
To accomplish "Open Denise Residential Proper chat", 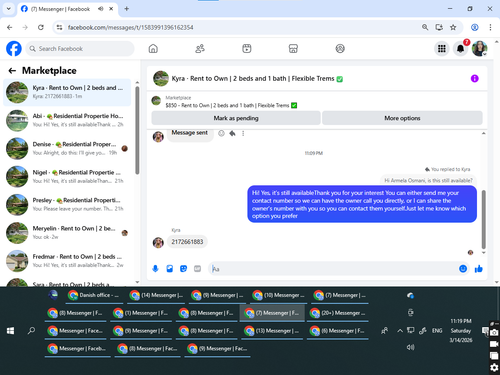I will pyautogui.click(x=67, y=148).
